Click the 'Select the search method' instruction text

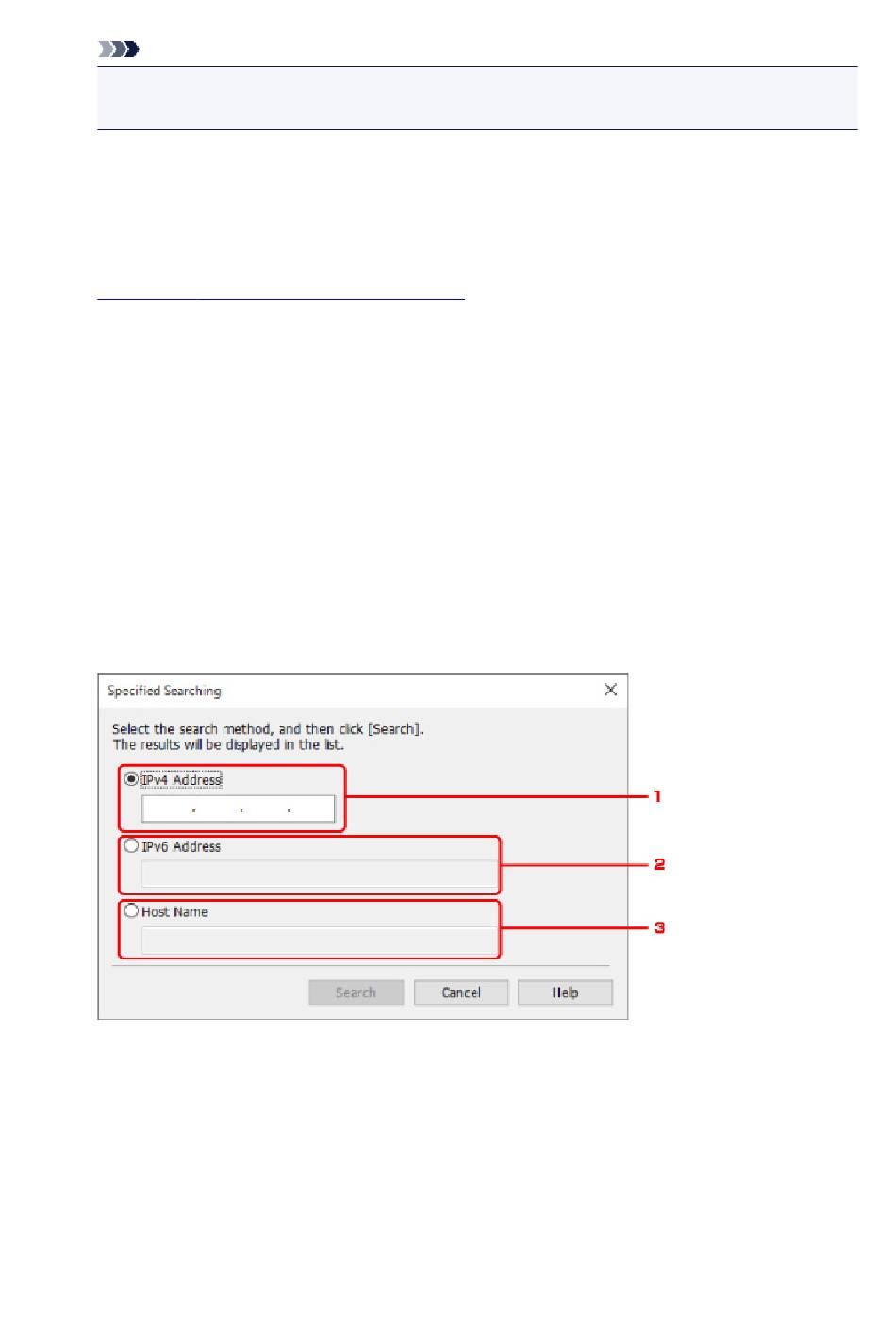pyautogui.click(x=268, y=728)
